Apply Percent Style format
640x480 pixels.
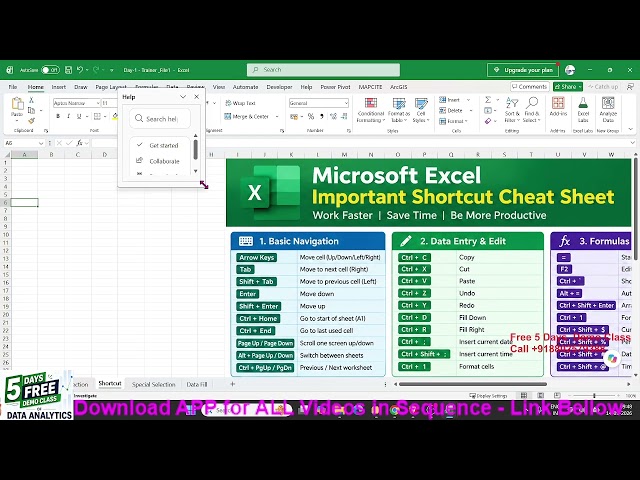click(311, 117)
